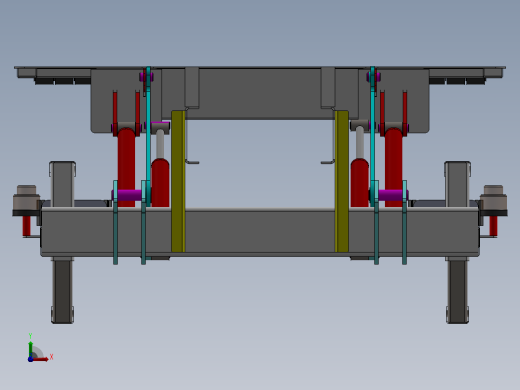Select the large gray bottom frame beam

point(260,232)
